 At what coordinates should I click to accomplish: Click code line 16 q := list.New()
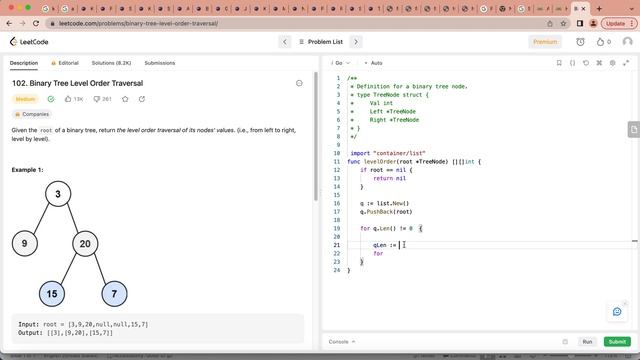click(384, 203)
